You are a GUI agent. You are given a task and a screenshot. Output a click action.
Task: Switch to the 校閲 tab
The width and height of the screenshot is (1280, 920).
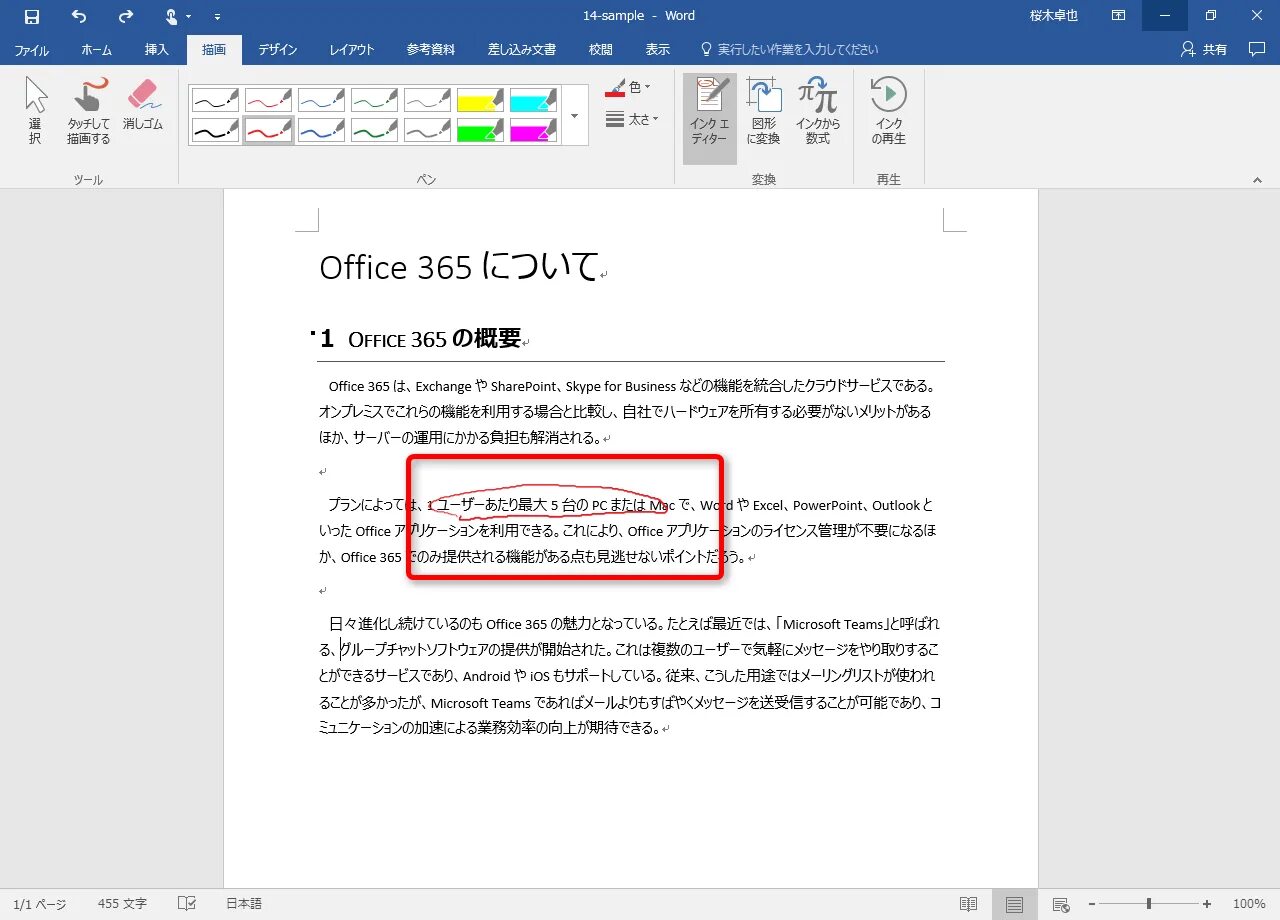point(601,49)
